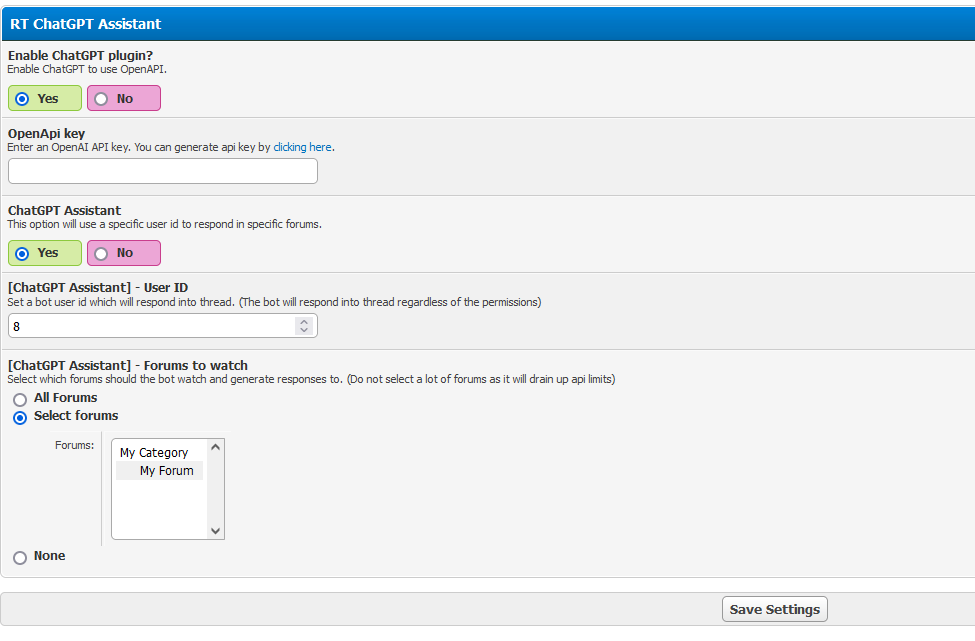Click forums list scroll up arrow
This screenshot has height=641, width=975.
pos(216,447)
